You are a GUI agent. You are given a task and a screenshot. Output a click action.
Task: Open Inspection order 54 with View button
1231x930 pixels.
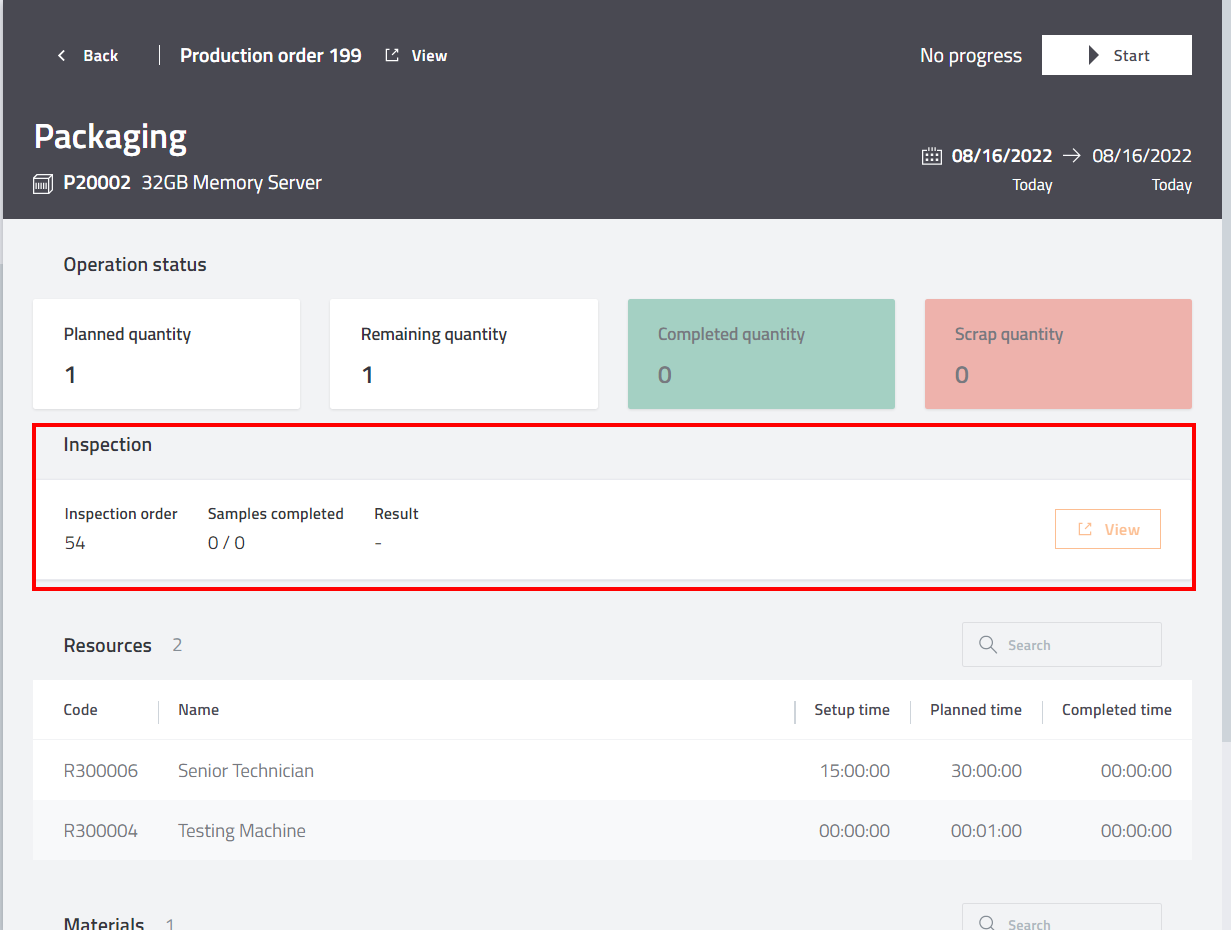click(1107, 529)
